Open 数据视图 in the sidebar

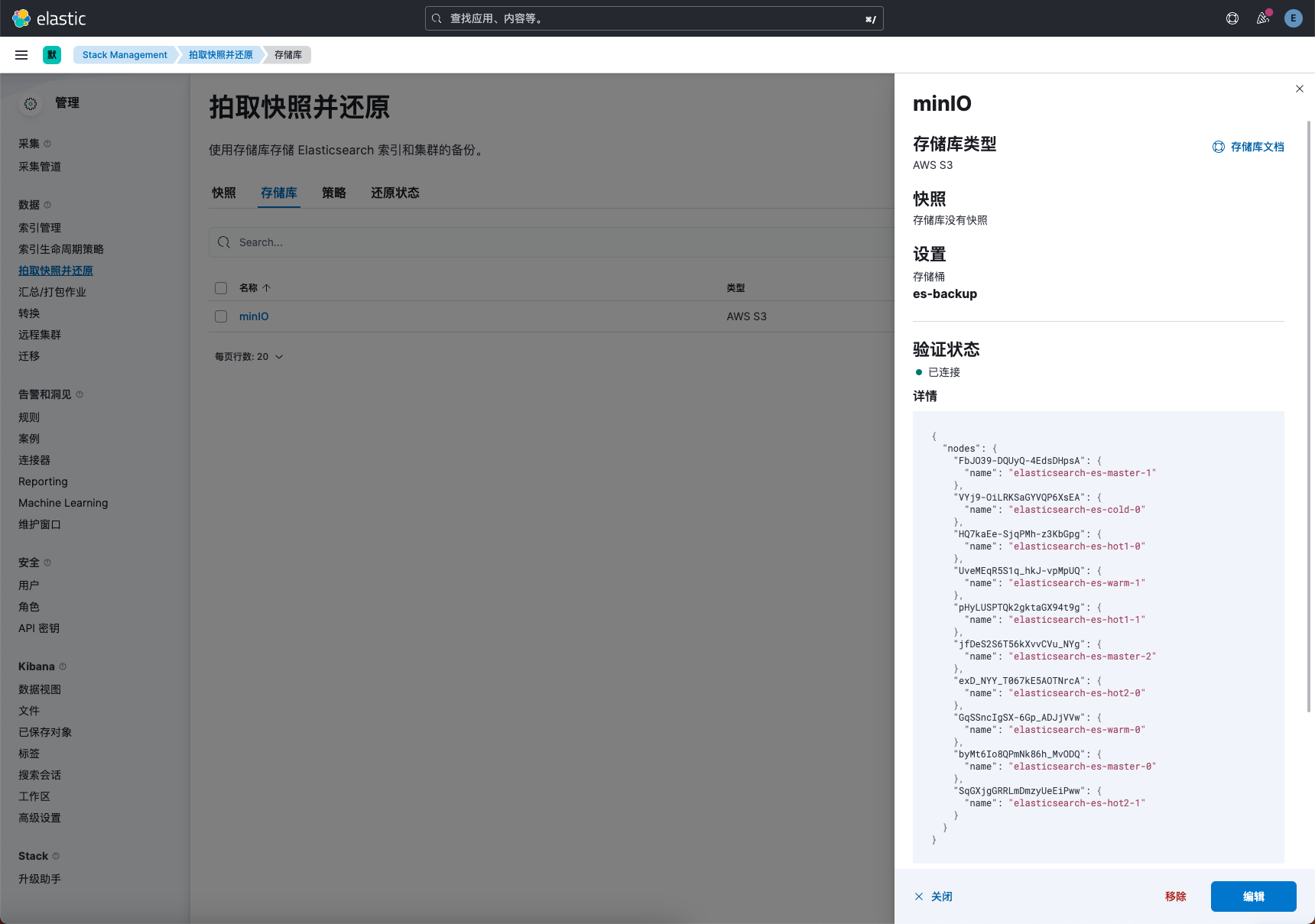coord(40,689)
